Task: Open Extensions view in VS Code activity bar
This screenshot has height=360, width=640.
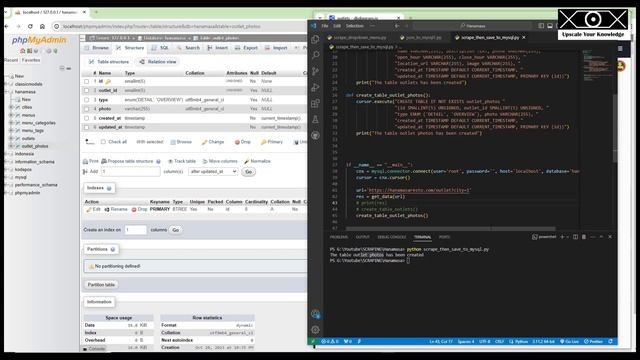Action: (x=315, y=103)
